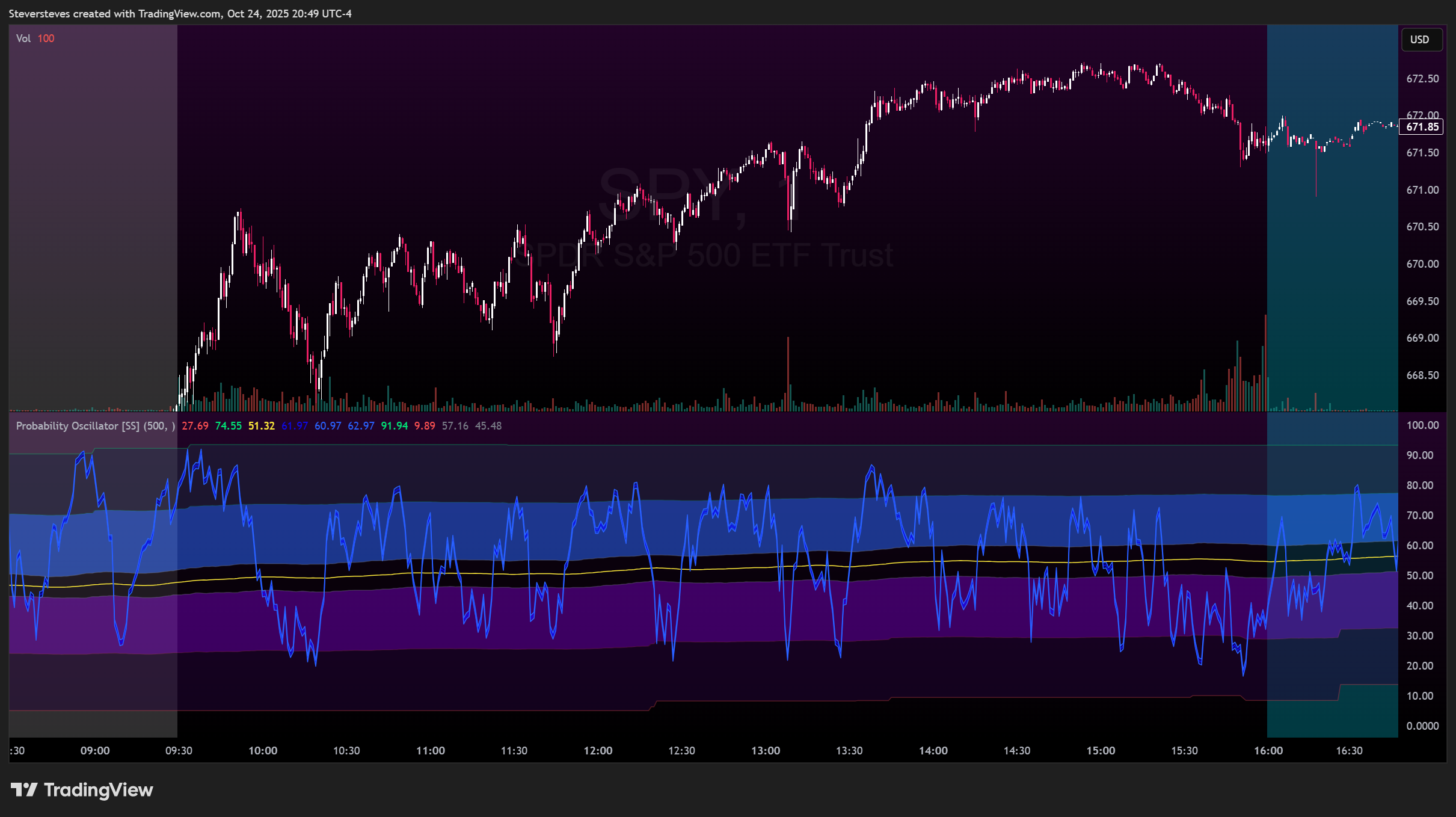This screenshot has width=1456, height=817.
Task: Click the Vol indicator label
Action: tap(23, 39)
